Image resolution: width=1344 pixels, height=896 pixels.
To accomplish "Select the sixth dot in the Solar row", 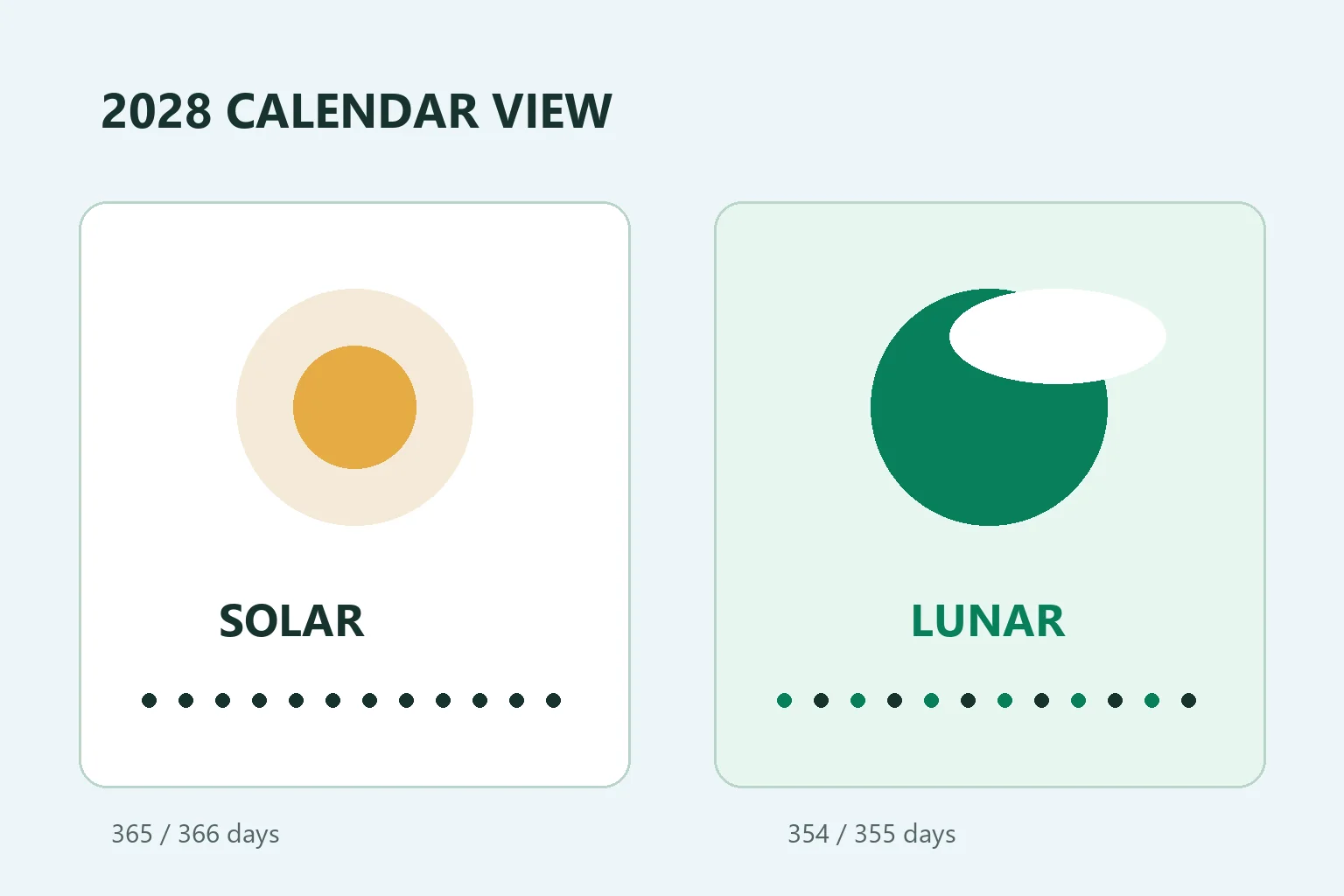I will [x=332, y=700].
